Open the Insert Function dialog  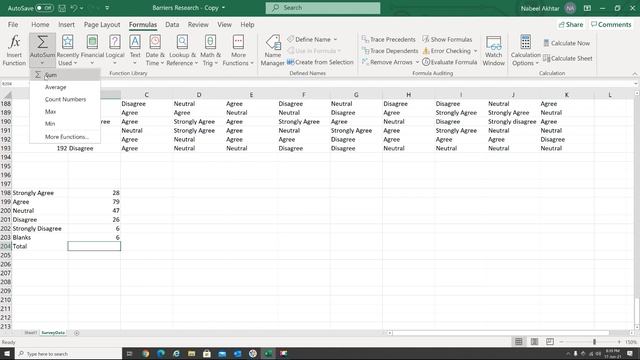[14, 51]
